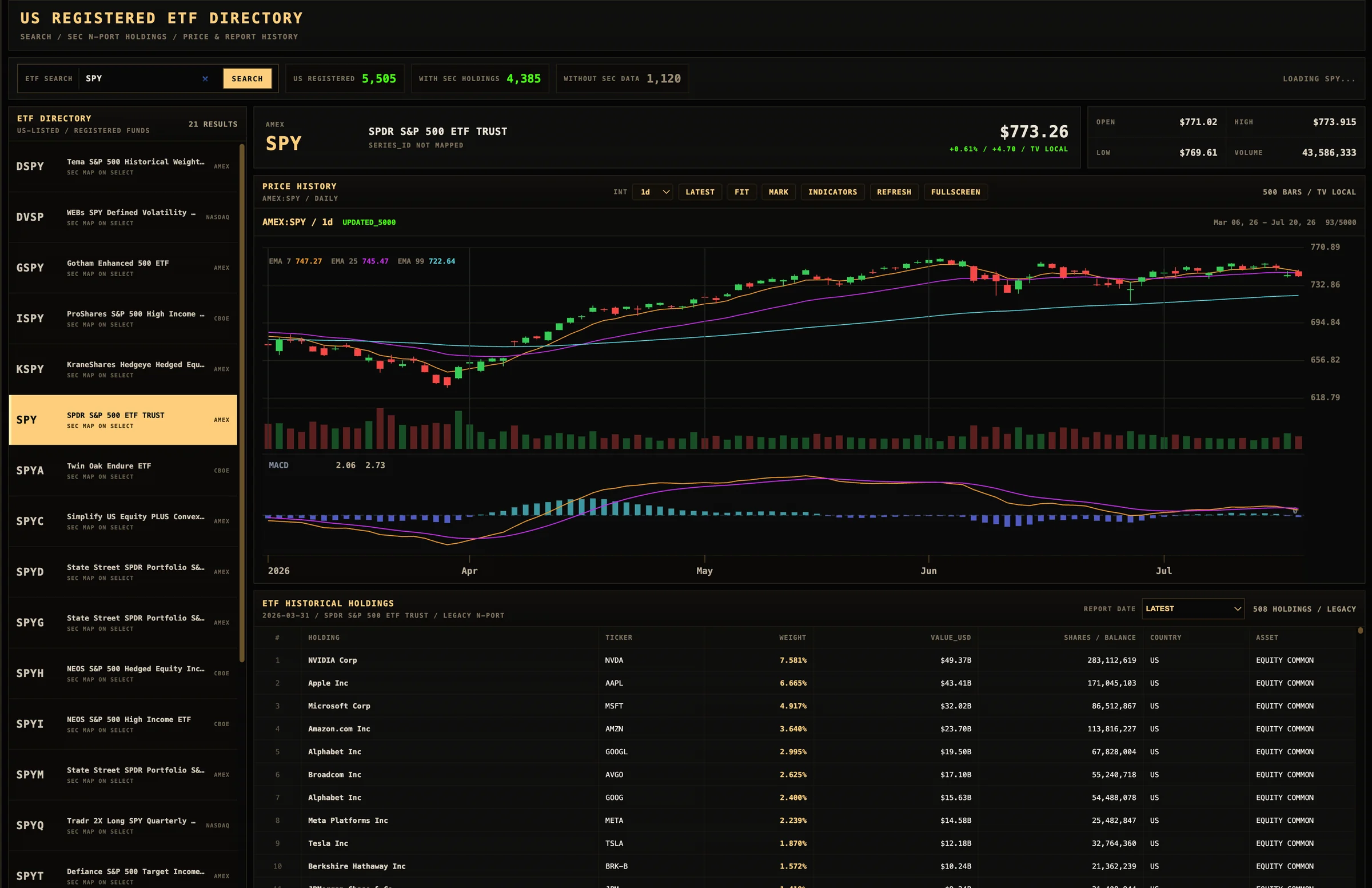Select SPYG State Street SPDR Portfolio row
The width and height of the screenshot is (1372, 888).
tap(123, 623)
